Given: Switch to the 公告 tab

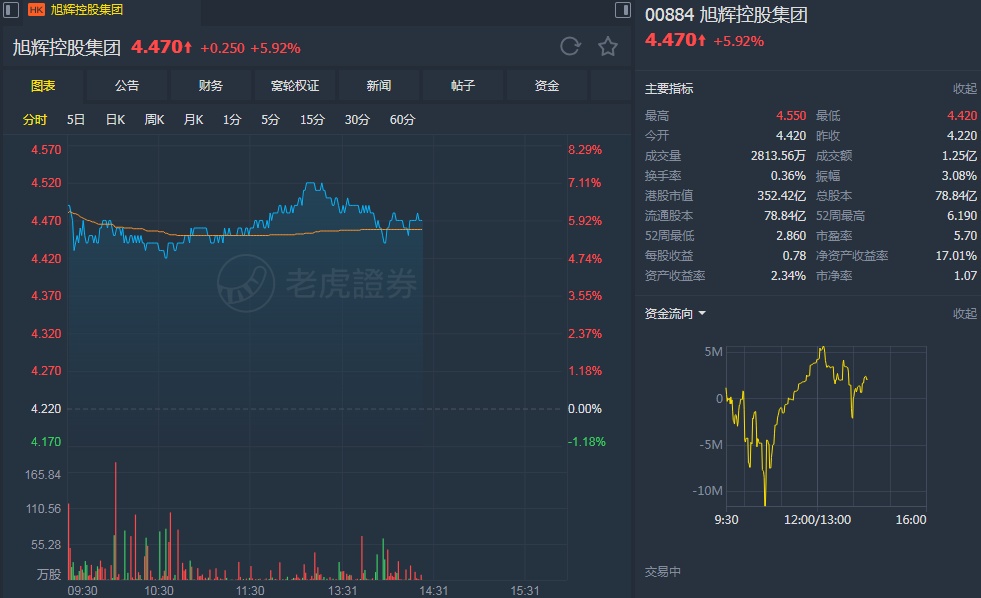Looking at the screenshot, I should click(x=127, y=86).
